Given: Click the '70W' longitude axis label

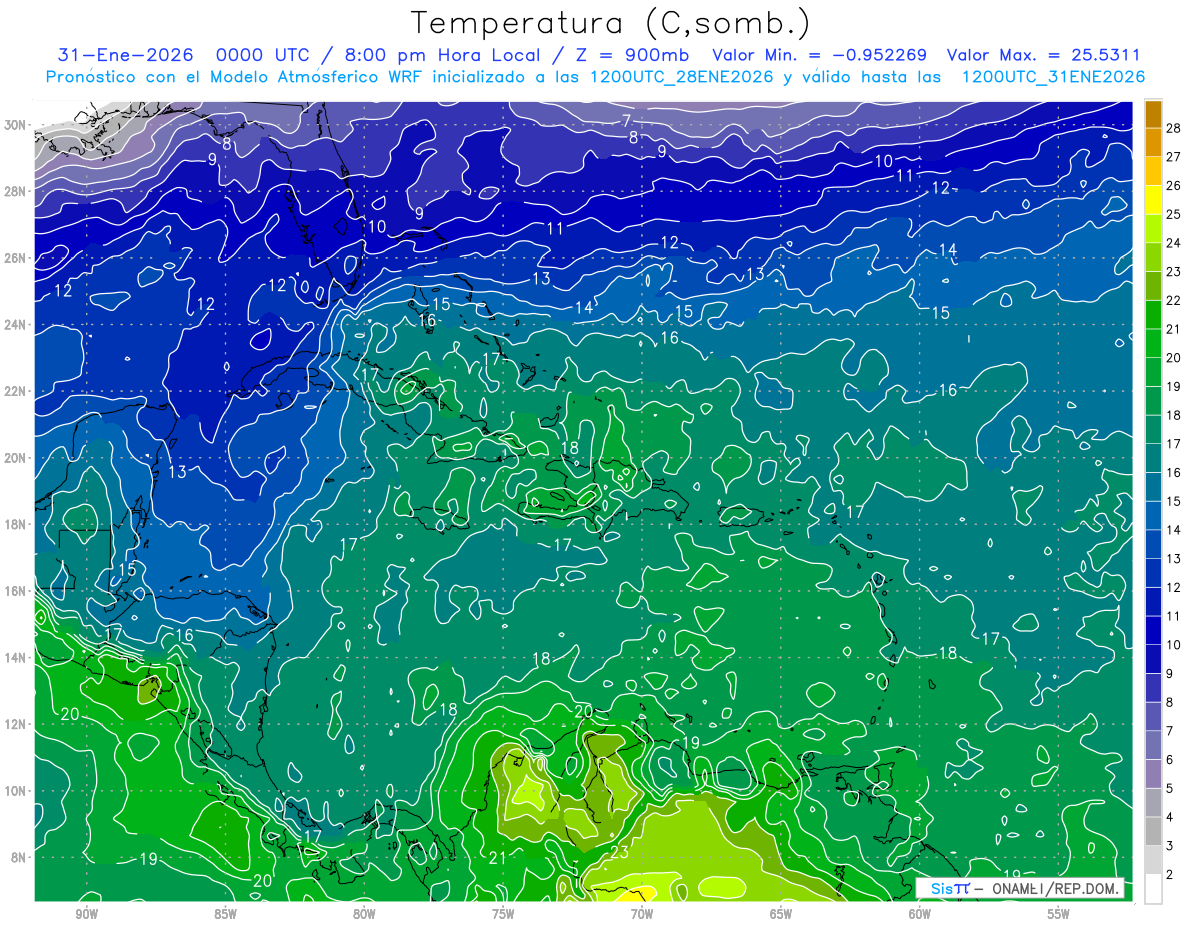Looking at the screenshot, I should [x=642, y=914].
